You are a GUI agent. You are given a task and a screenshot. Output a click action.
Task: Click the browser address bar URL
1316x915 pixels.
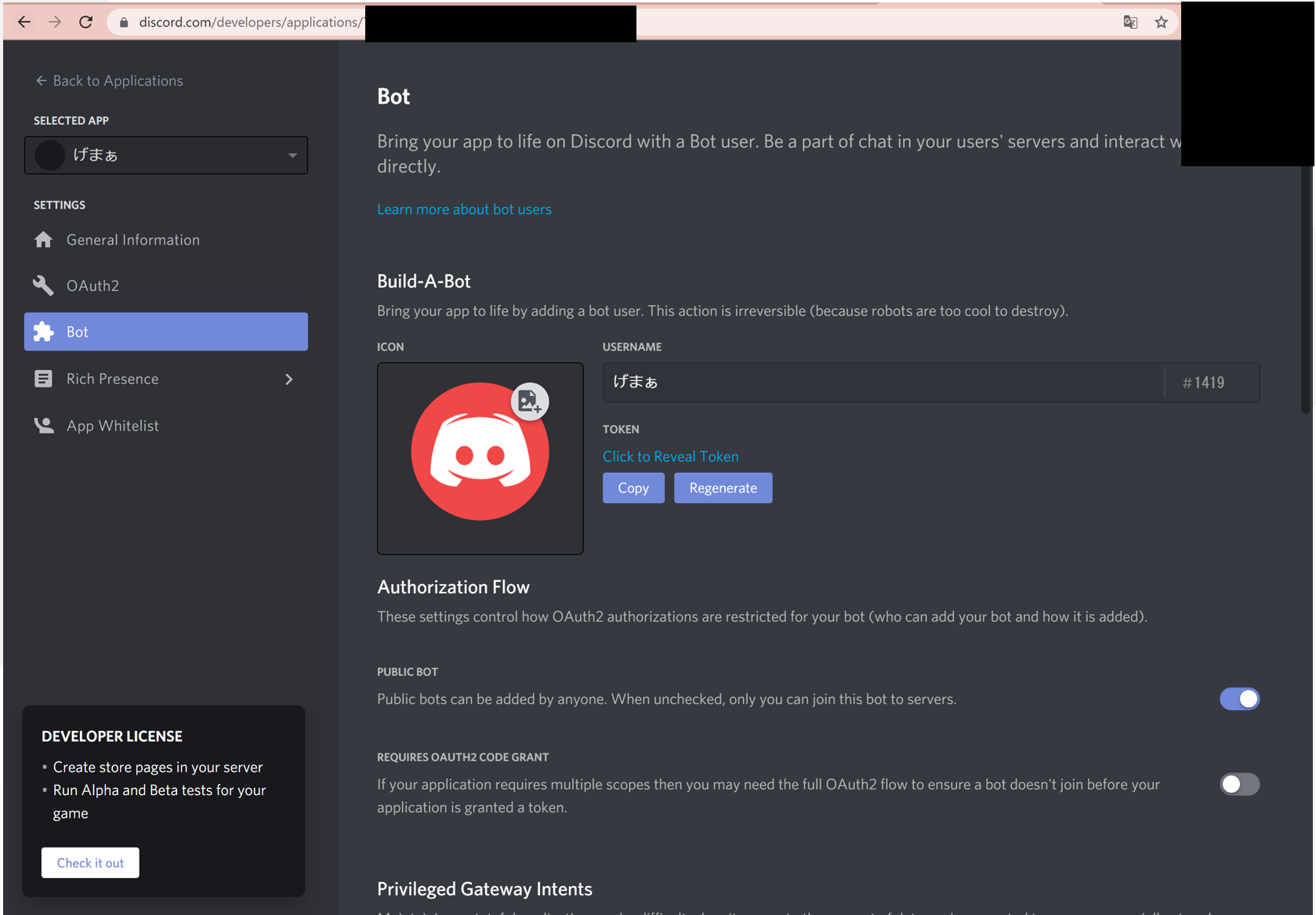pyautogui.click(x=251, y=22)
